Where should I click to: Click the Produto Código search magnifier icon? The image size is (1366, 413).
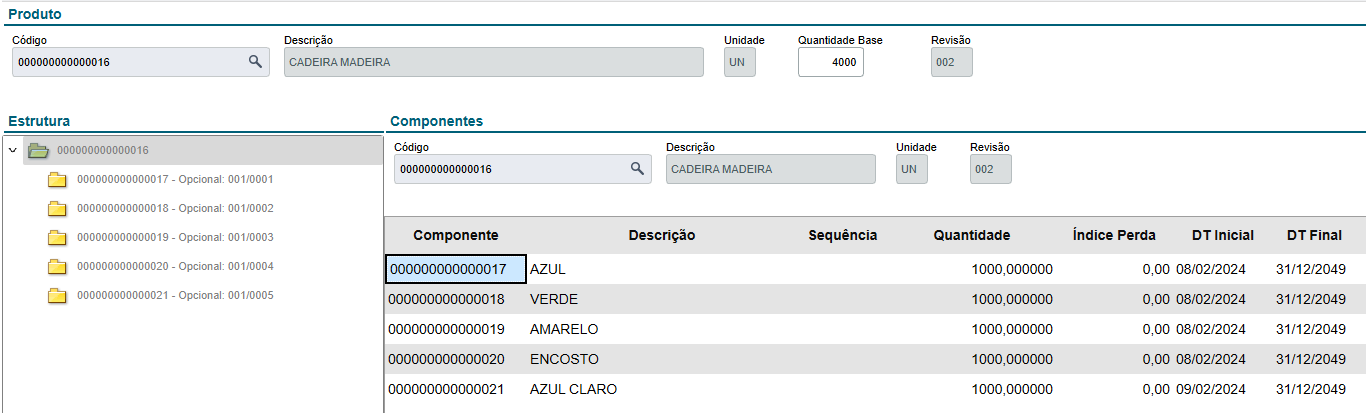[x=255, y=62]
